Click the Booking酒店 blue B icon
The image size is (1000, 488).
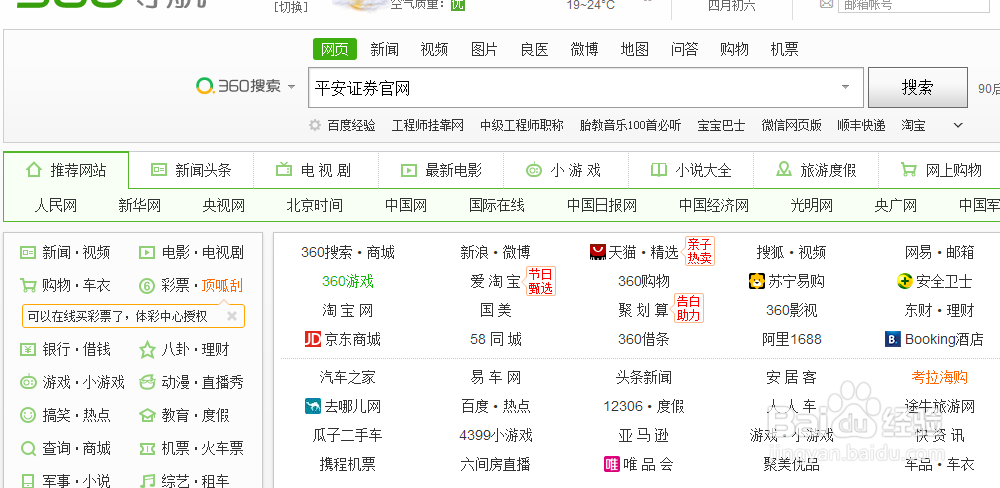tap(893, 339)
